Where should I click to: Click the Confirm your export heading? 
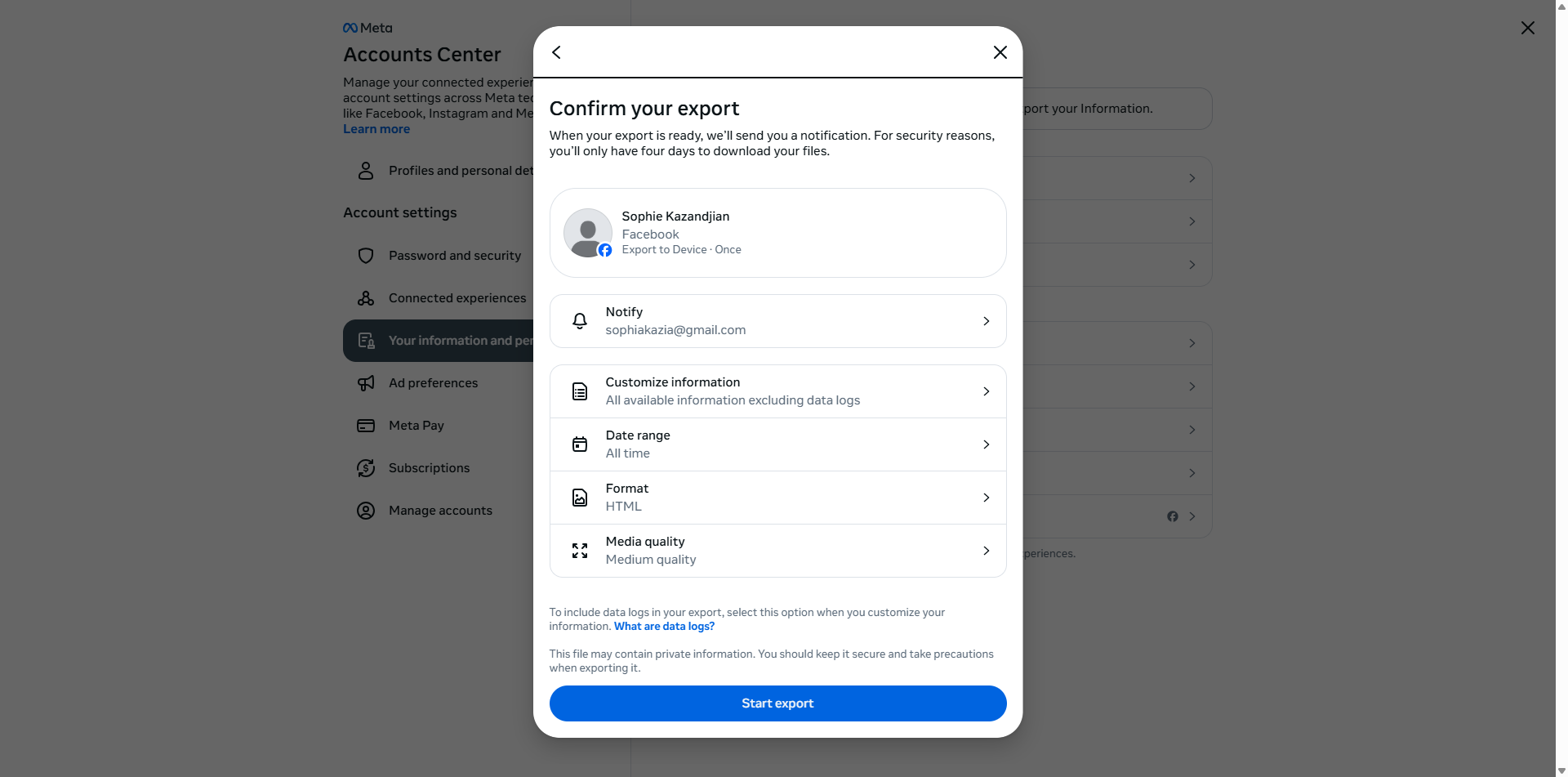coord(644,109)
